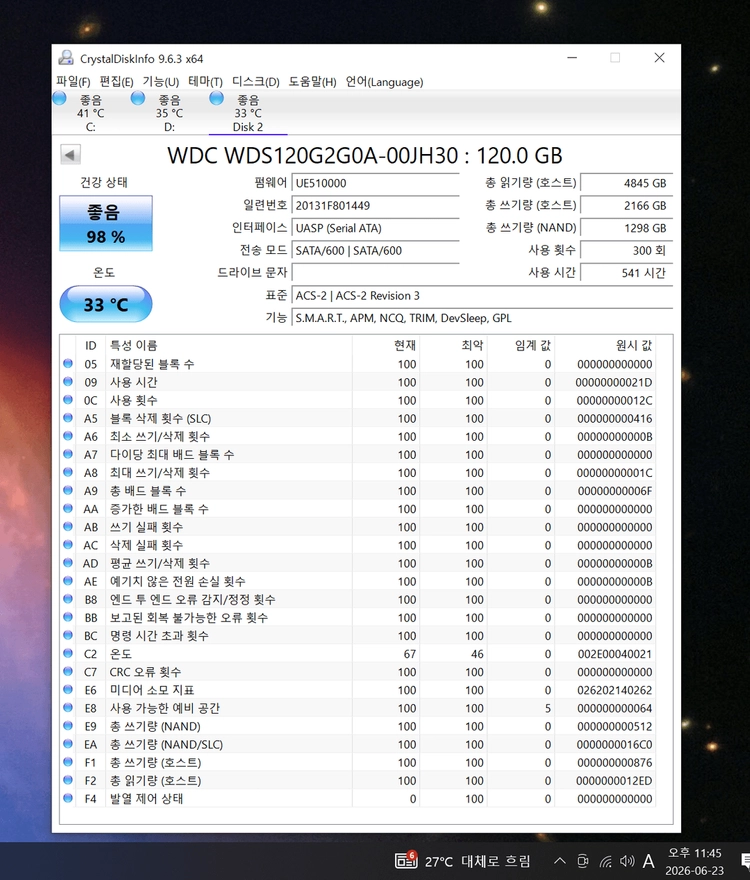Select the 예기치 않은 전원 손실 횟수 row
The height and width of the screenshot is (880, 750).
pyautogui.click(x=358, y=581)
